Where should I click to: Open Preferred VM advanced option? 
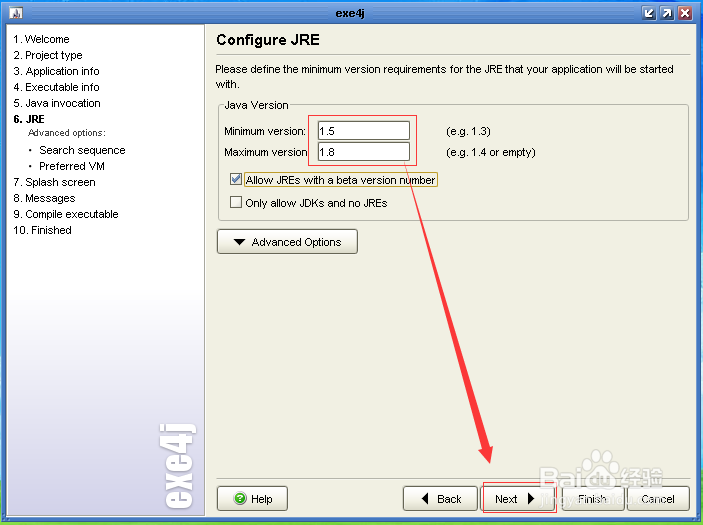(x=72, y=166)
